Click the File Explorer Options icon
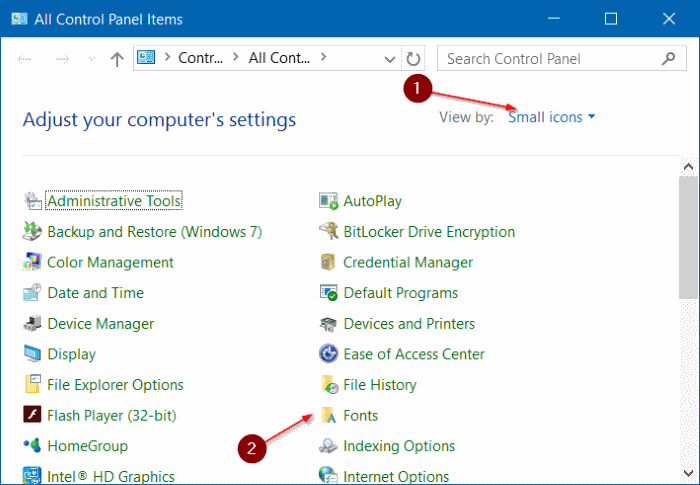This screenshot has height=485, width=700. 33,385
